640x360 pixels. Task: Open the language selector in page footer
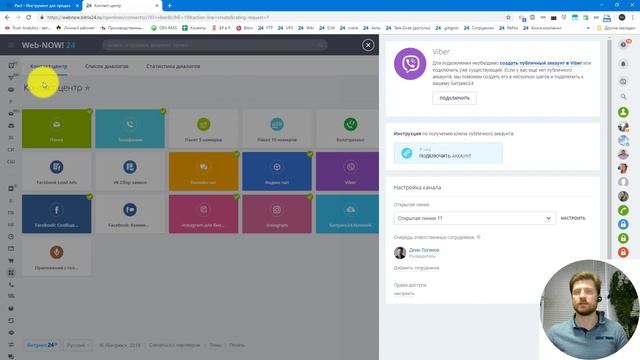pyautogui.click(x=77, y=345)
